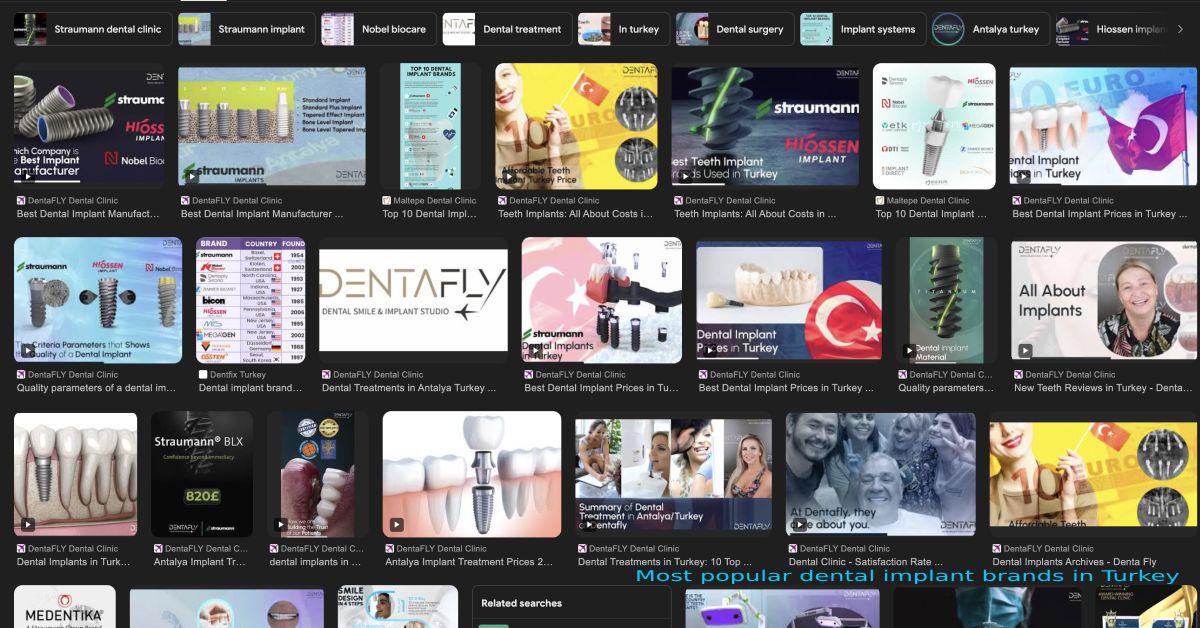
Task: Click the Dentfix Turkey favicon
Action: click(x=204, y=375)
